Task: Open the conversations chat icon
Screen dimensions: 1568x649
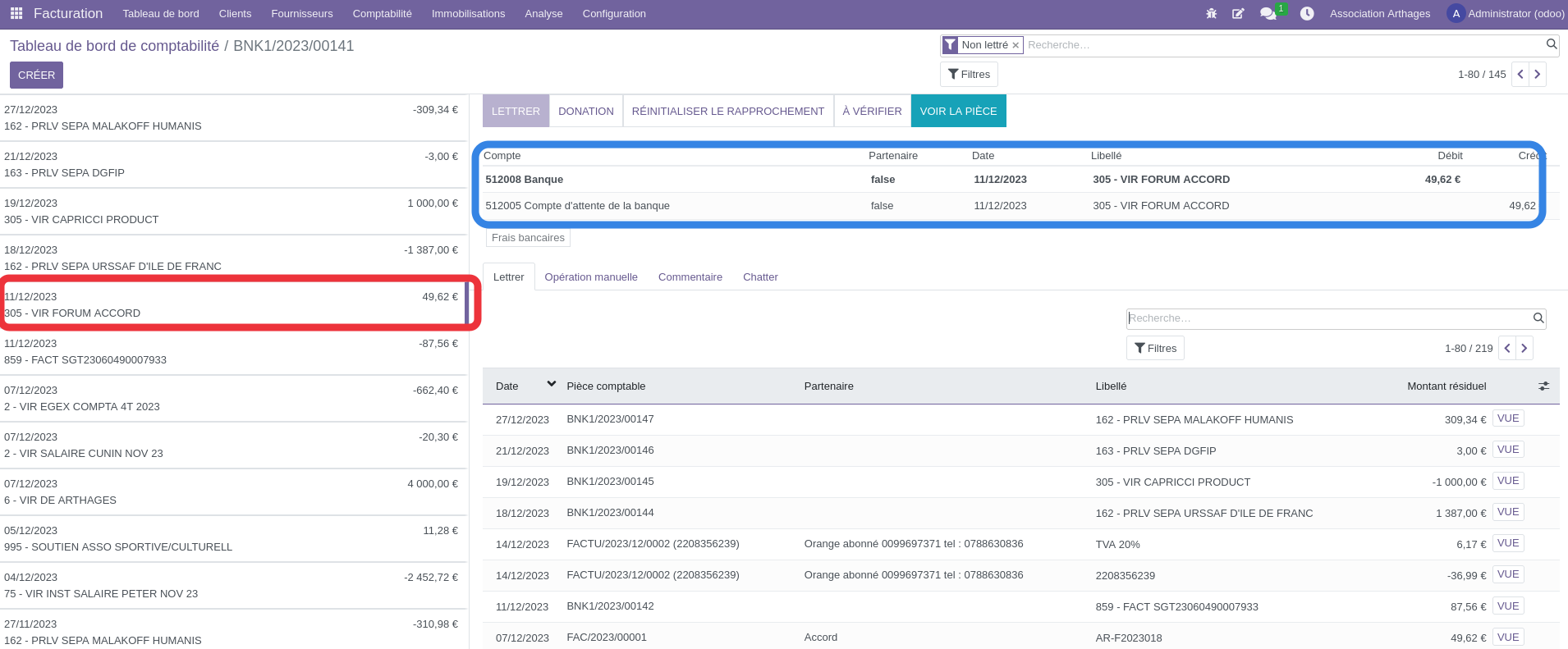Action: tap(1268, 14)
